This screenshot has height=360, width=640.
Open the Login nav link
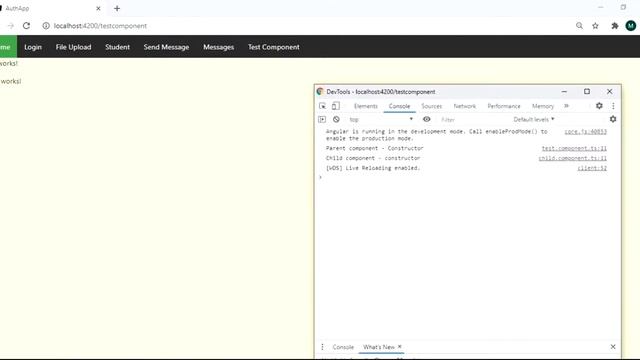tap(33, 47)
